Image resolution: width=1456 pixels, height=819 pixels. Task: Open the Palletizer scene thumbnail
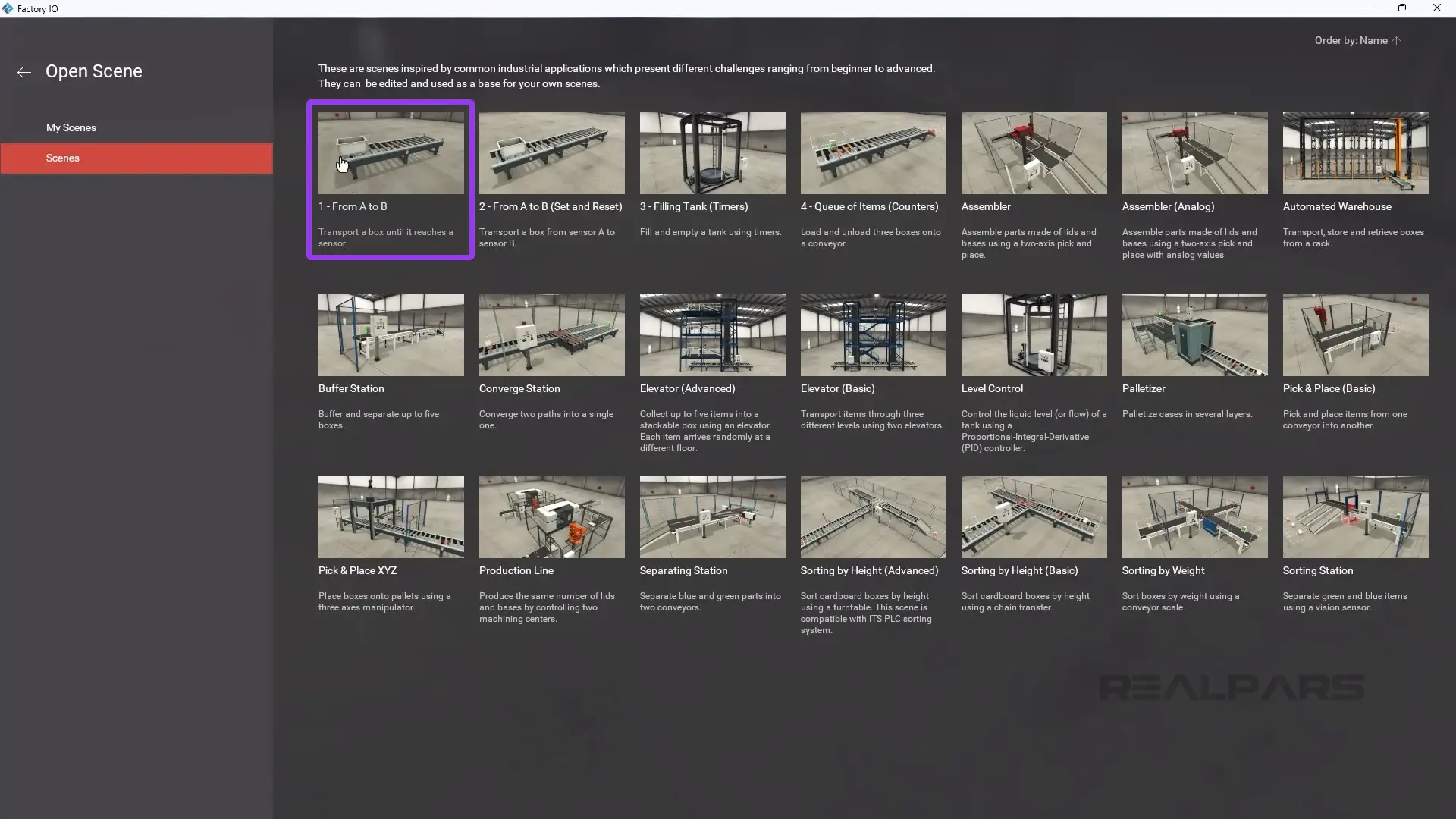pyautogui.click(x=1194, y=335)
